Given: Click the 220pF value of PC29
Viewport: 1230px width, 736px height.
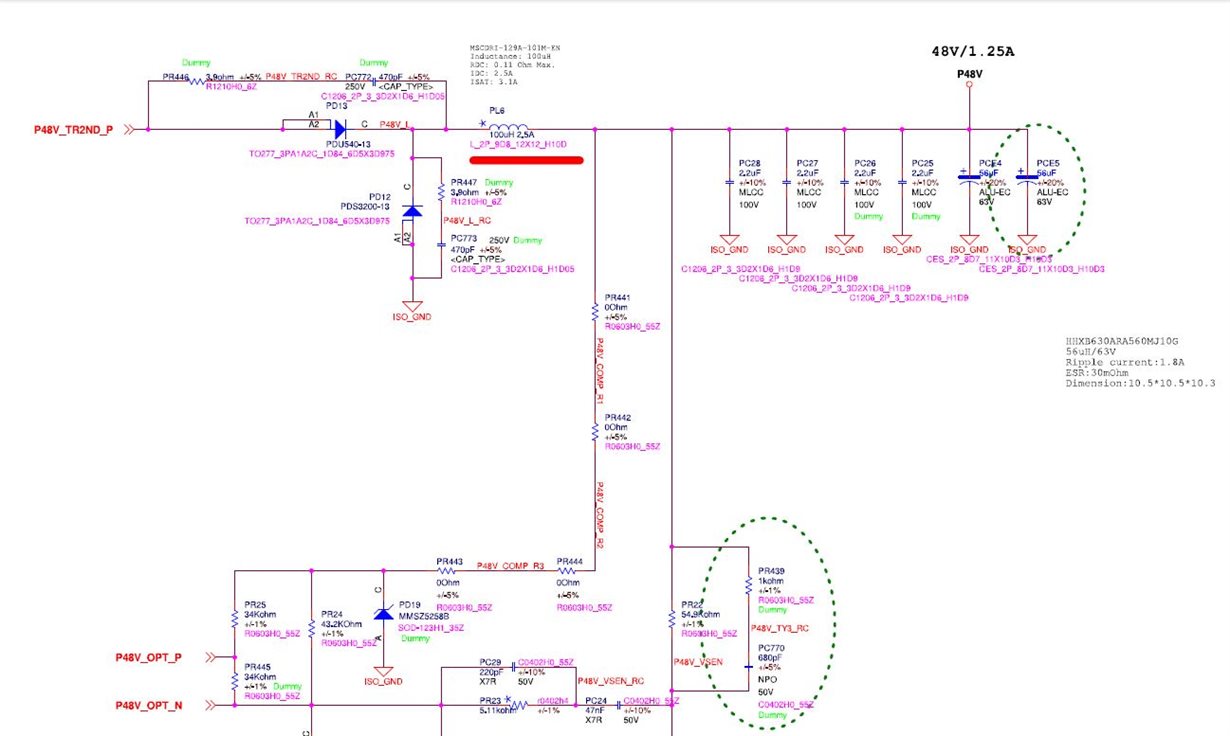Looking at the screenshot, I should [x=490, y=671].
